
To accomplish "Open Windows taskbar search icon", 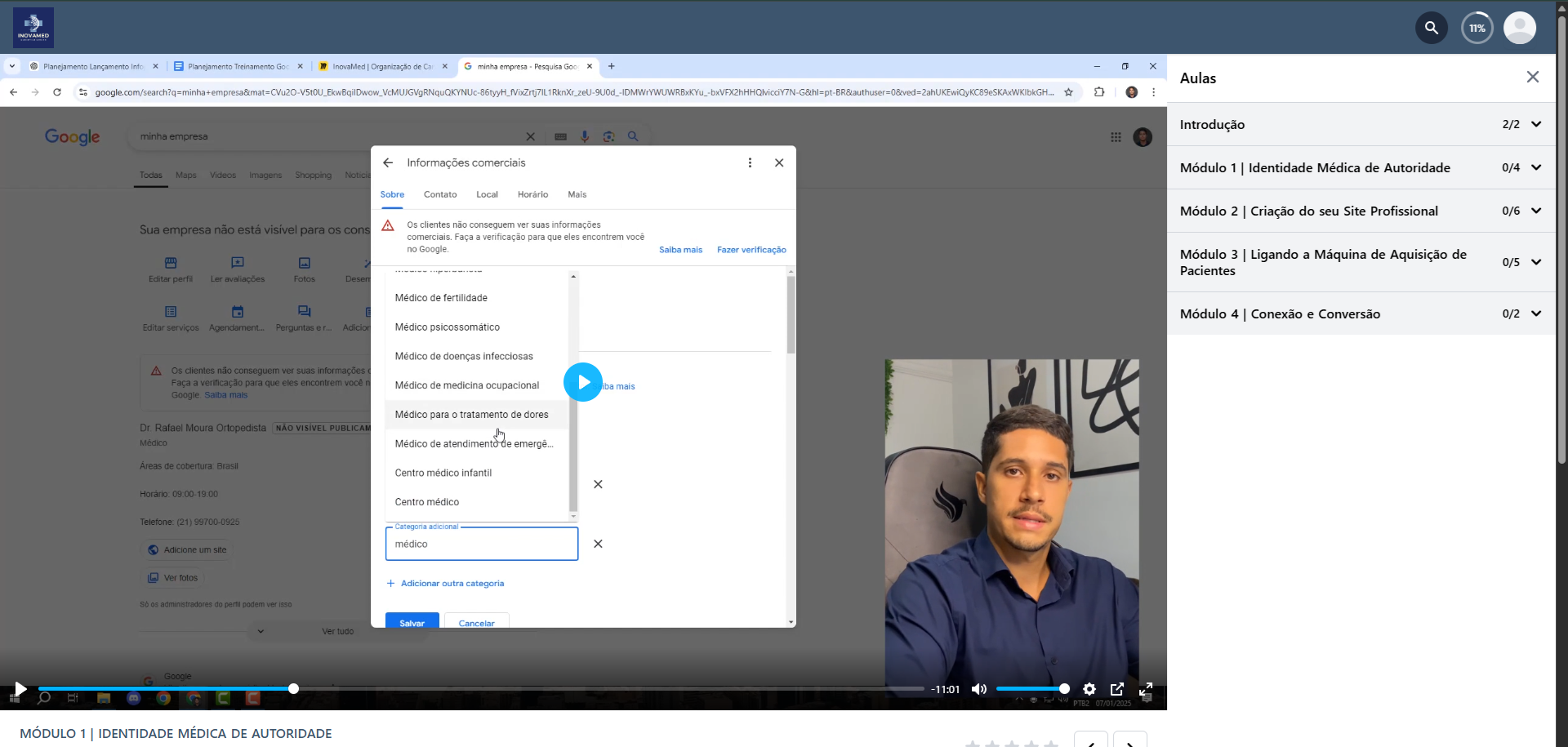I will pos(44,698).
